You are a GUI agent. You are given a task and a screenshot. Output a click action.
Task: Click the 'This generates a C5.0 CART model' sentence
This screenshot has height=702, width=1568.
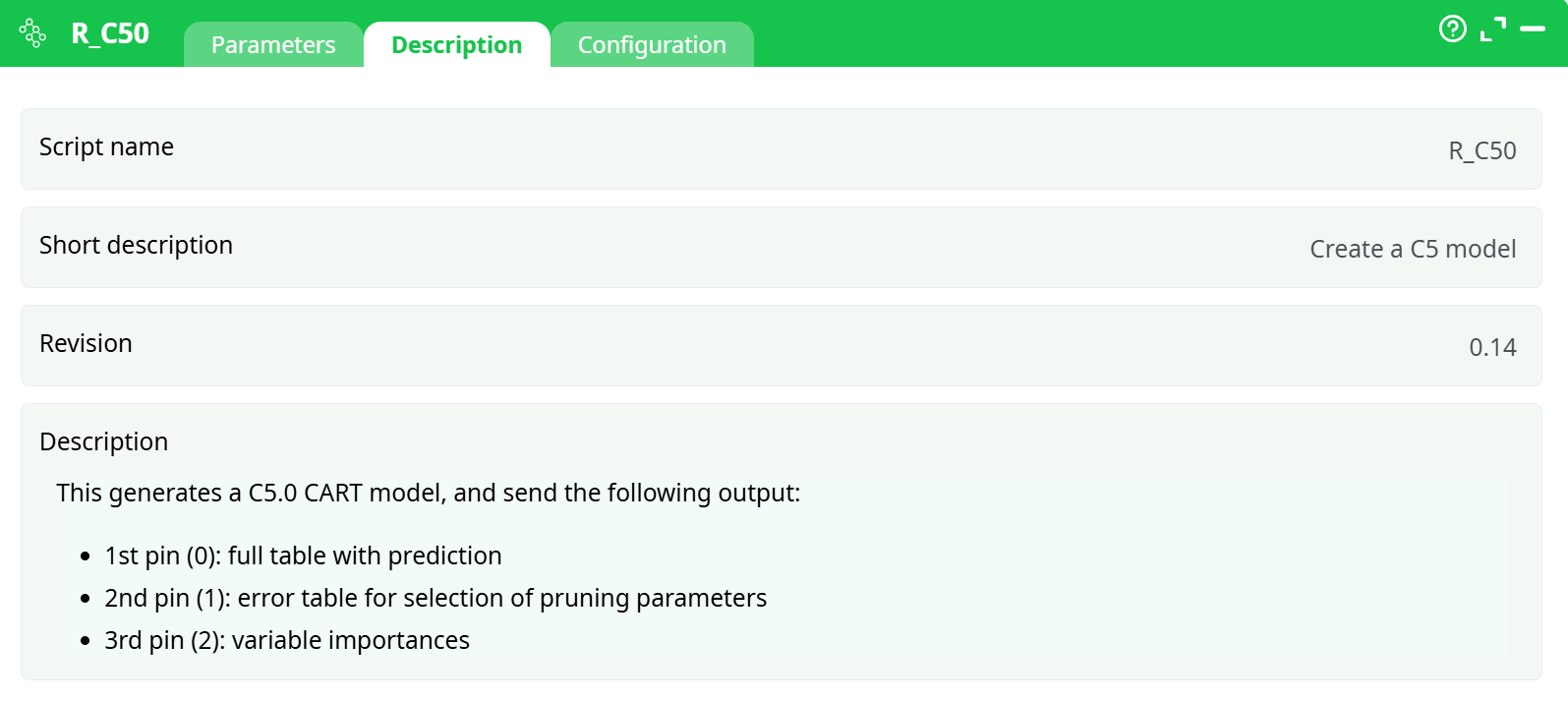click(x=428, y=493)
